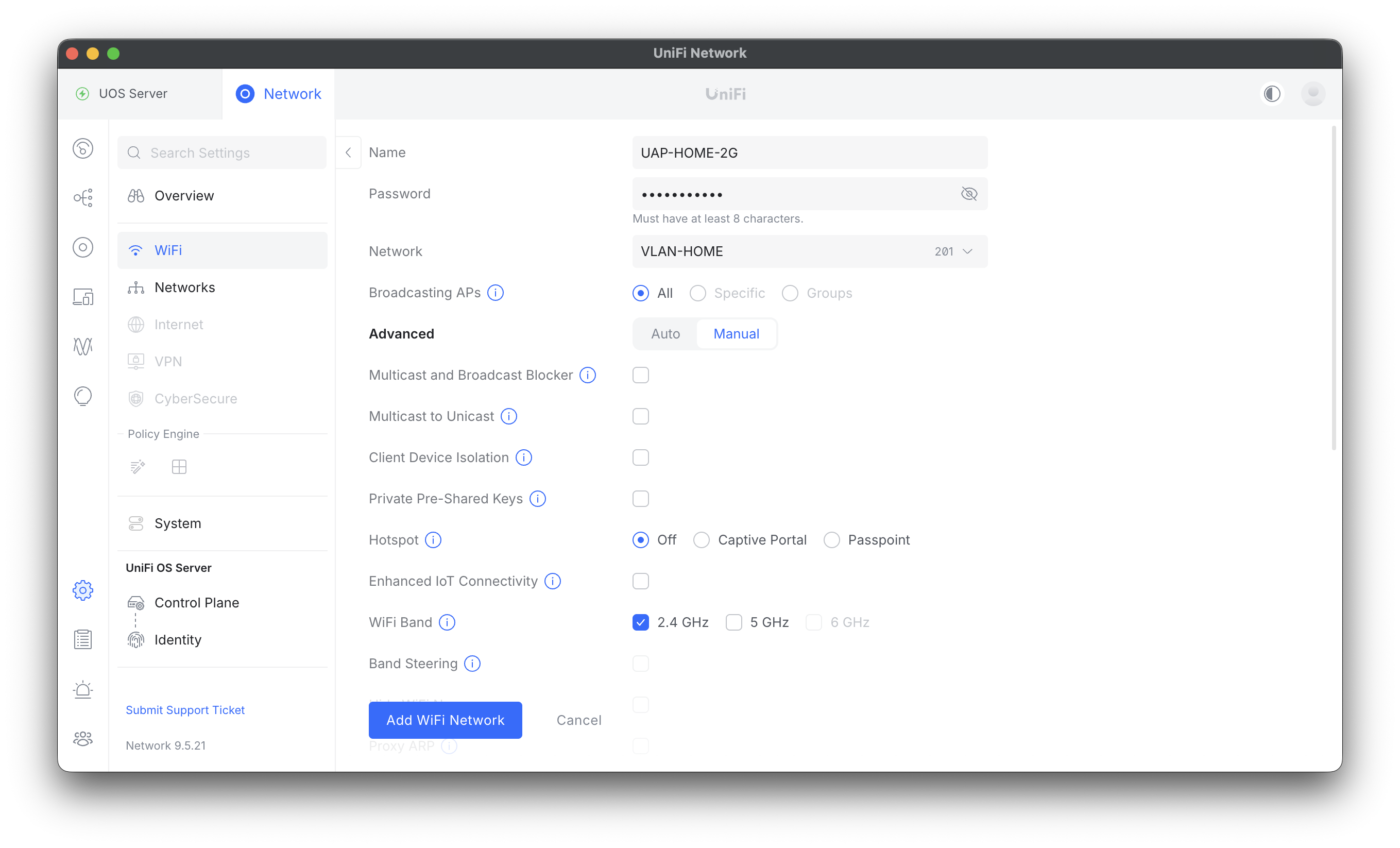Open the Submit Support Ticket link
This screenshot has width=1400, height=848.
click(185, 710)
